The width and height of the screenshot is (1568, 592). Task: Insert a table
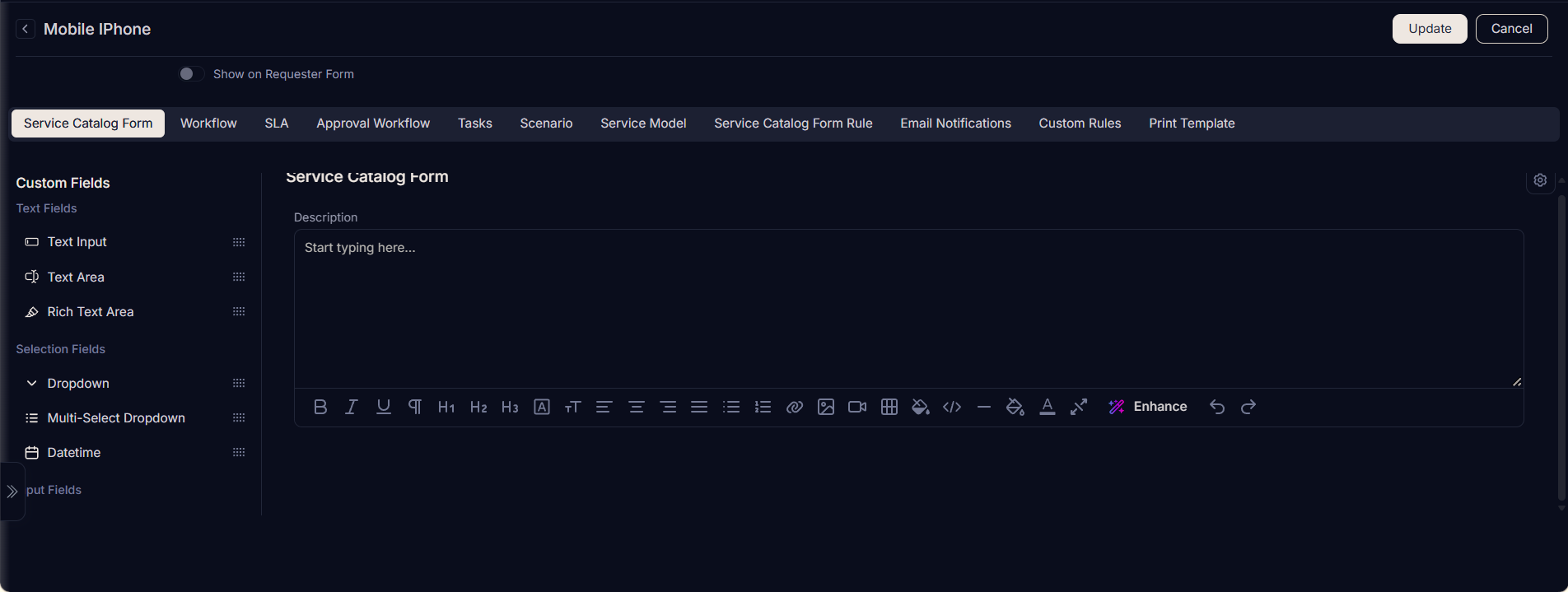(889, 407)
